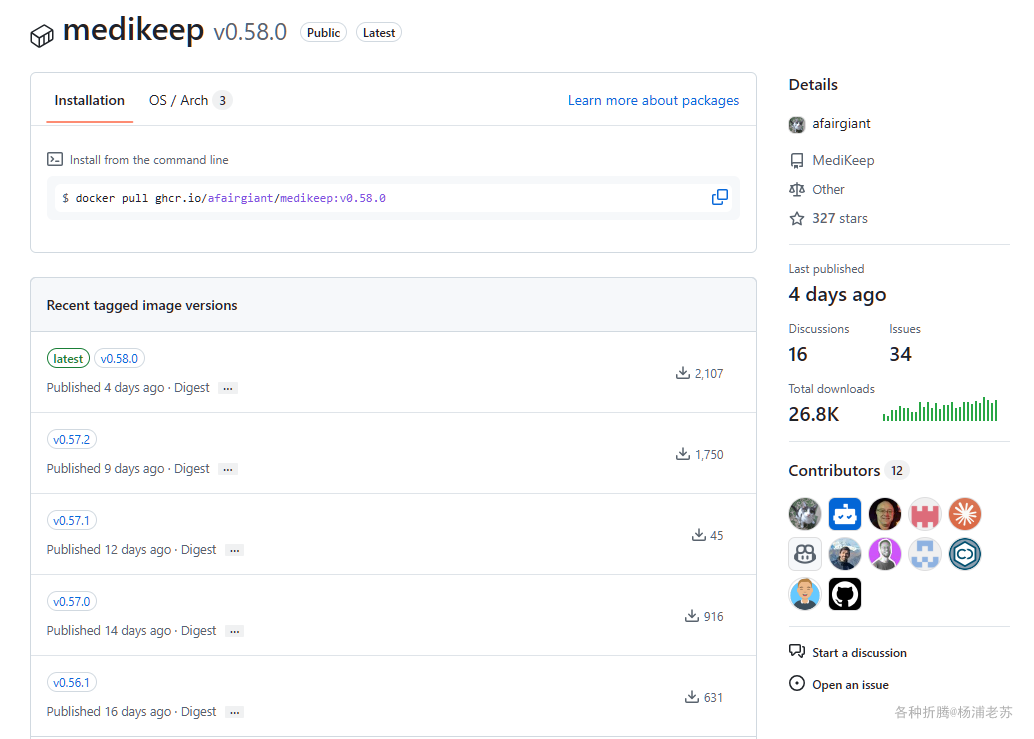Open the first contributor cat-photo avatar
1034x739 pixels.
tap(805, 514)
